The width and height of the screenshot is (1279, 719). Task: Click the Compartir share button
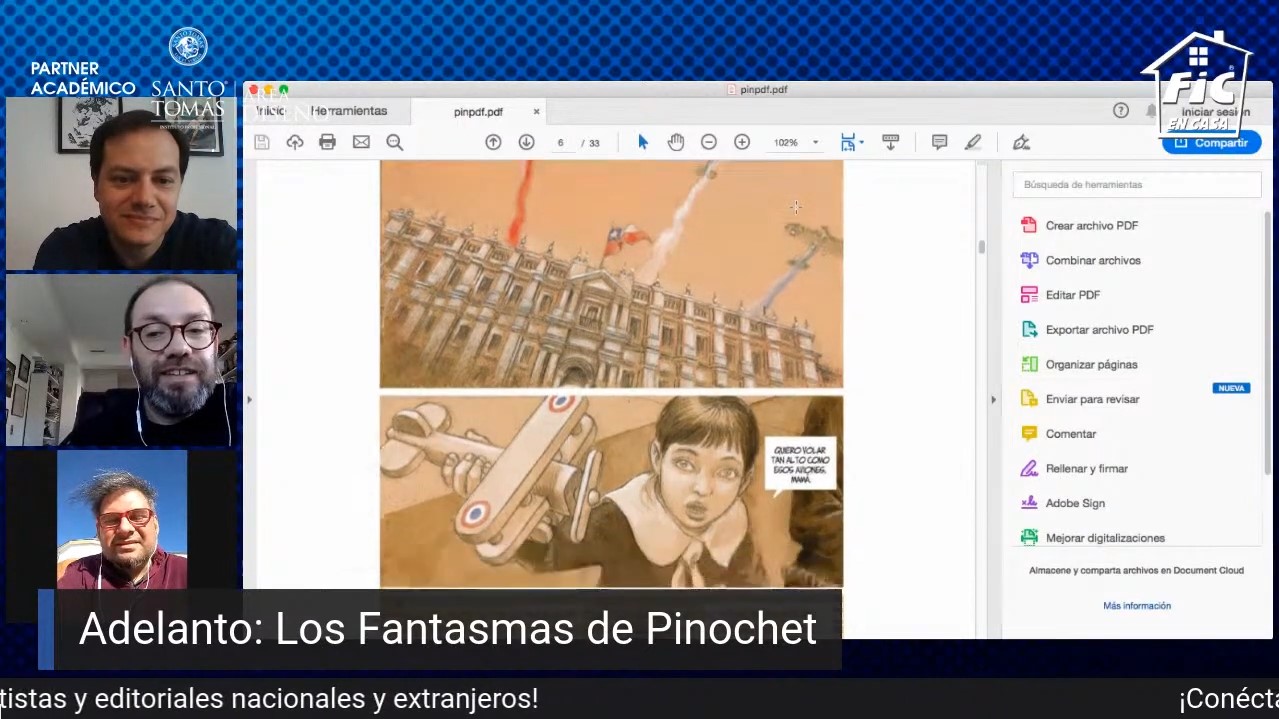1211,143
